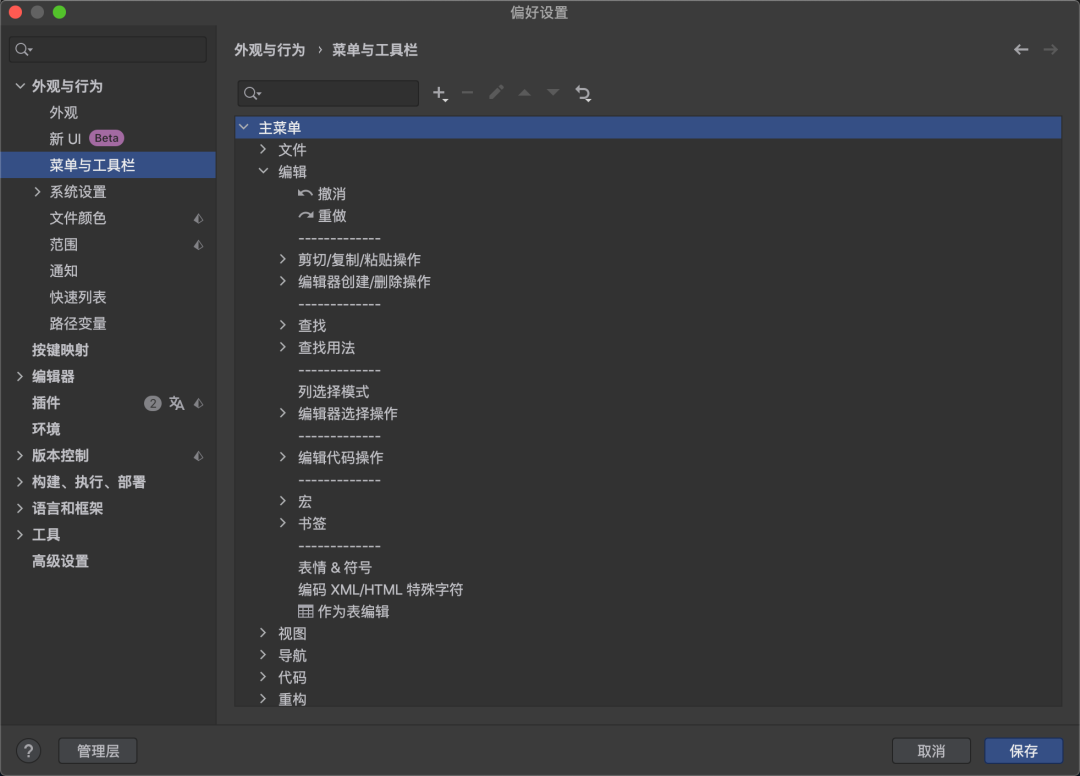Click the back arrow navigation icon
1080x776 pixels.
click(1021, 50)
